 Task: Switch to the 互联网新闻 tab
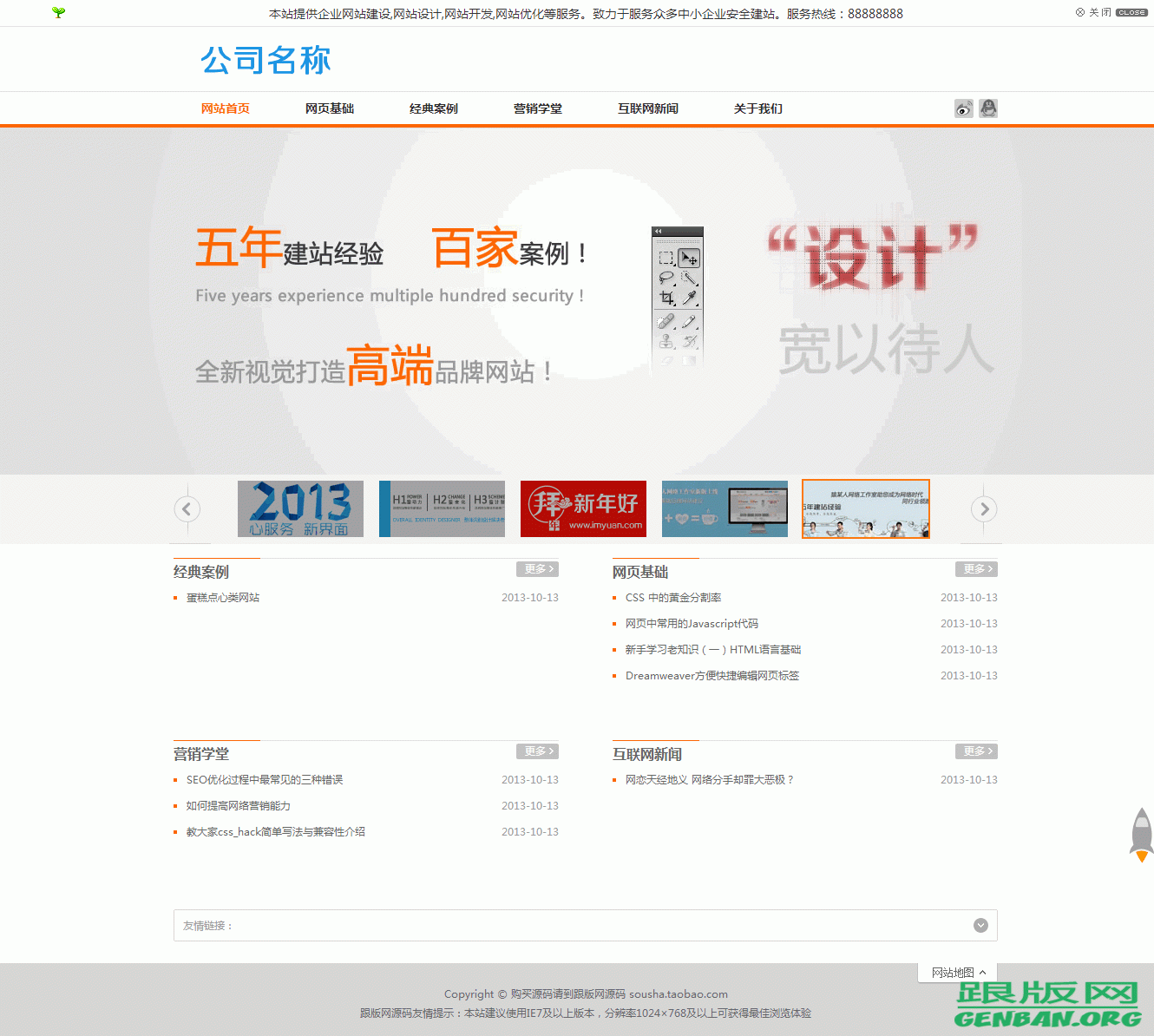click(x=648, y=108)
